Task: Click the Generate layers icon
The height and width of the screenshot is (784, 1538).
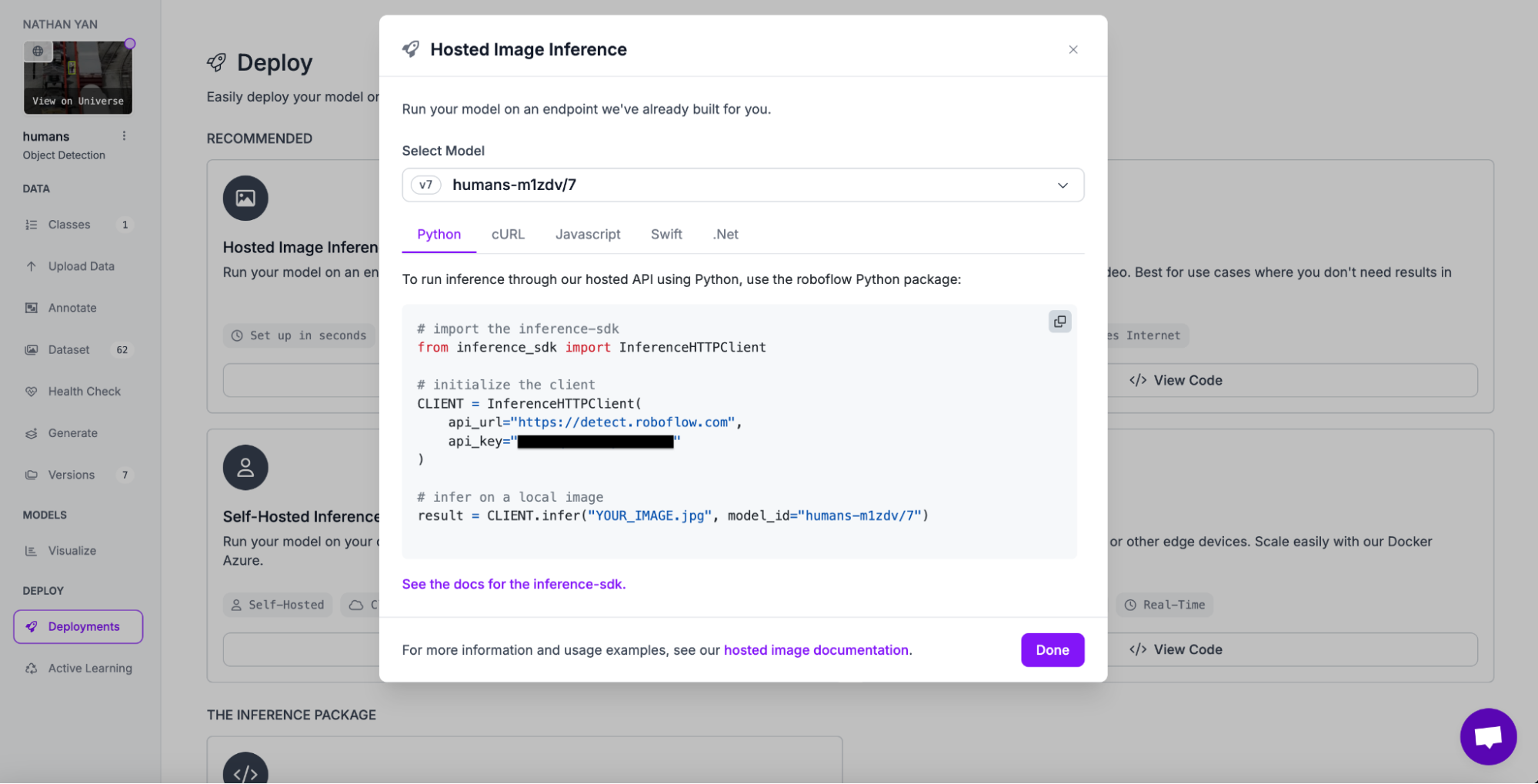Action: (x=31, y=433)
